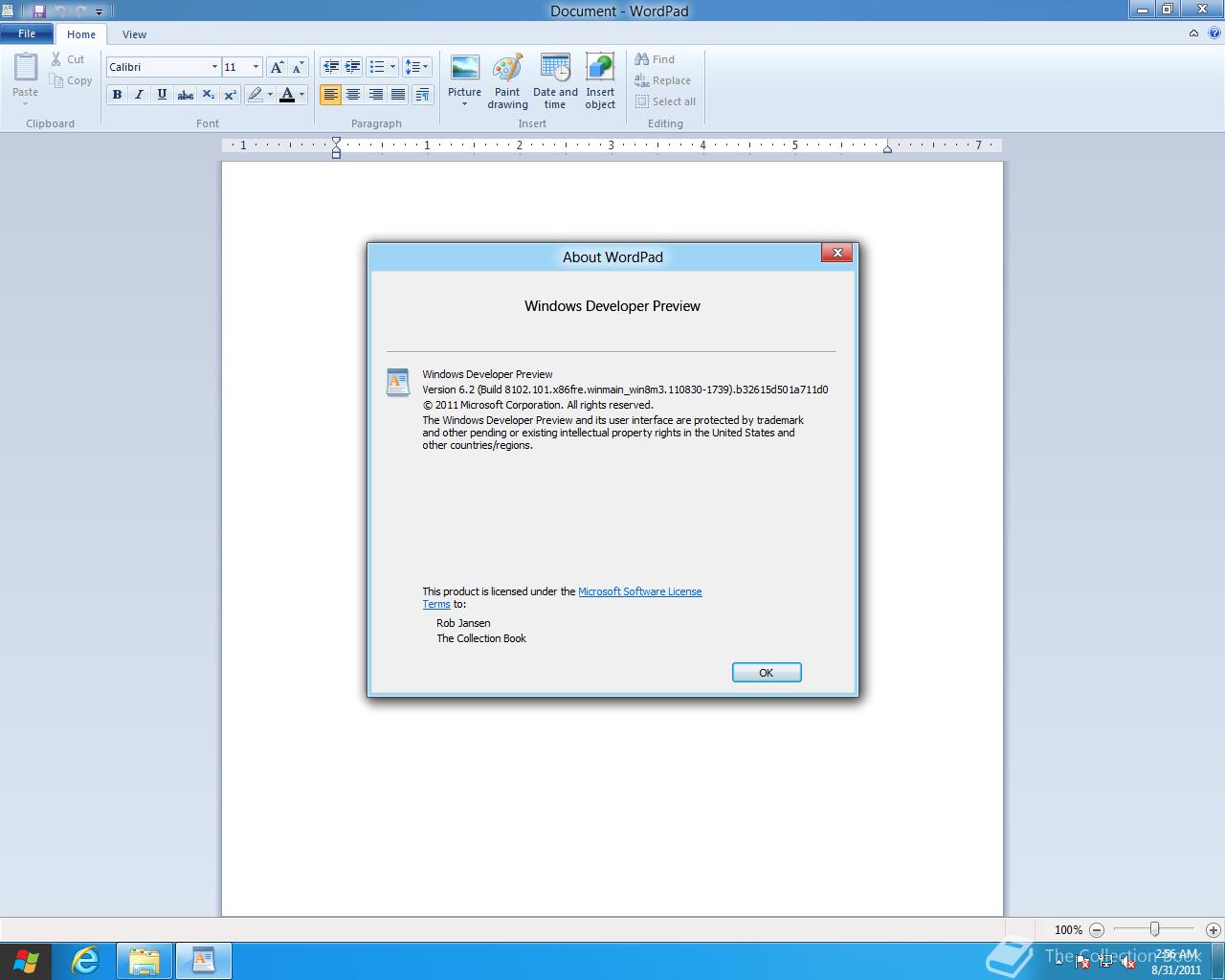Image resolution: width=1225 pixels, height=980 pixels.
Task: Toggle Superscript formatting
Action: click(231, 95)
